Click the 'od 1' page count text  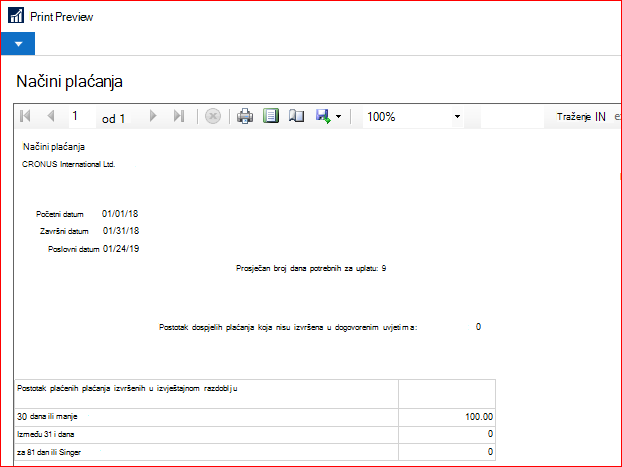pyautogui.click(x=113, y=119)
